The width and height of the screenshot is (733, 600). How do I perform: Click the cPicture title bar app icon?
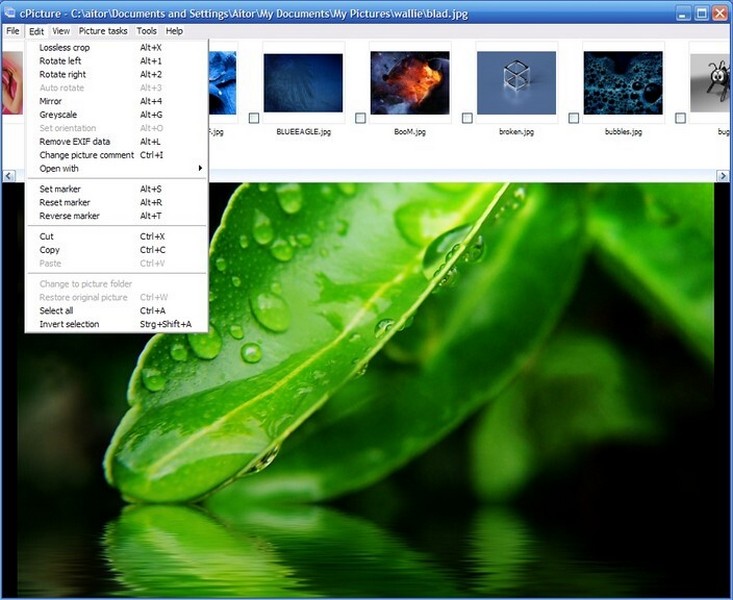point(9,13)
